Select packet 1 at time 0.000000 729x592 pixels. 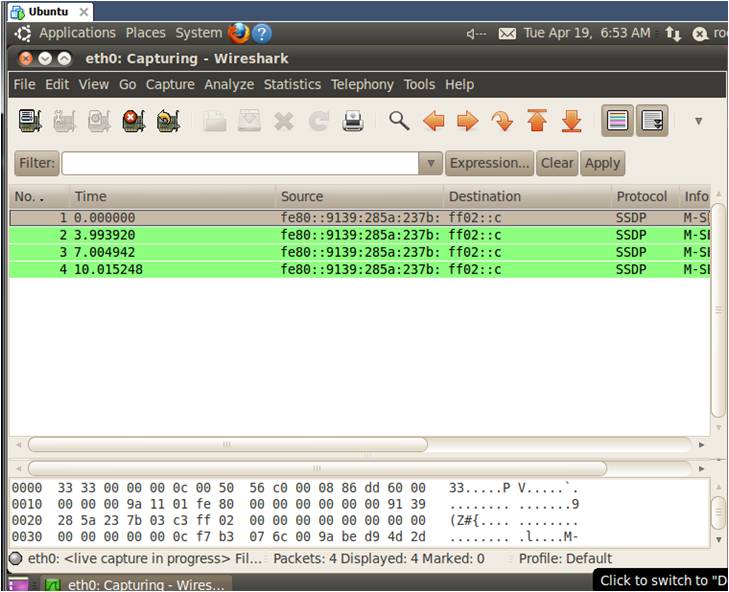[359, 218]
